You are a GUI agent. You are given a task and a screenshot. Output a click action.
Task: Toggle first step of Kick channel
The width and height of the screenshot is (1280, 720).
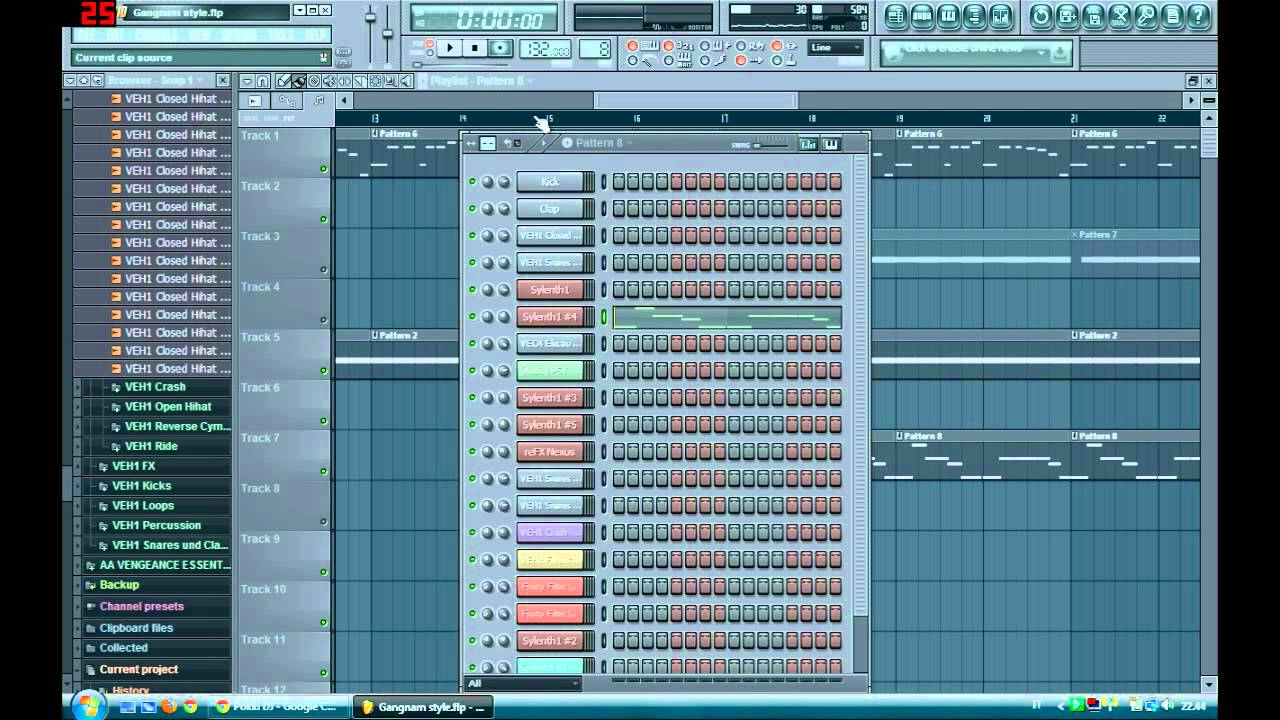click(619, 182)
